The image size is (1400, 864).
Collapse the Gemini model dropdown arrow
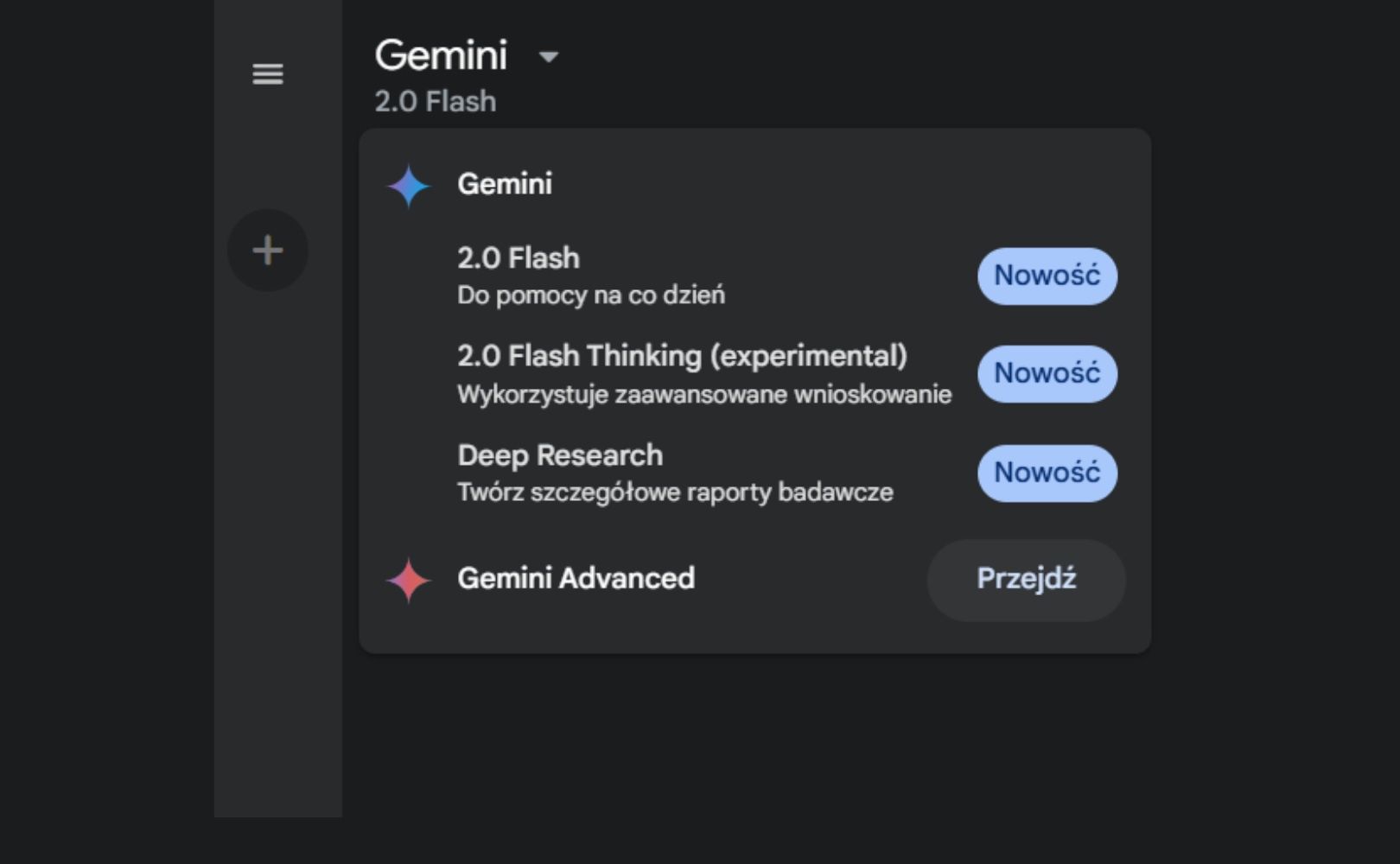pos(549,57)
